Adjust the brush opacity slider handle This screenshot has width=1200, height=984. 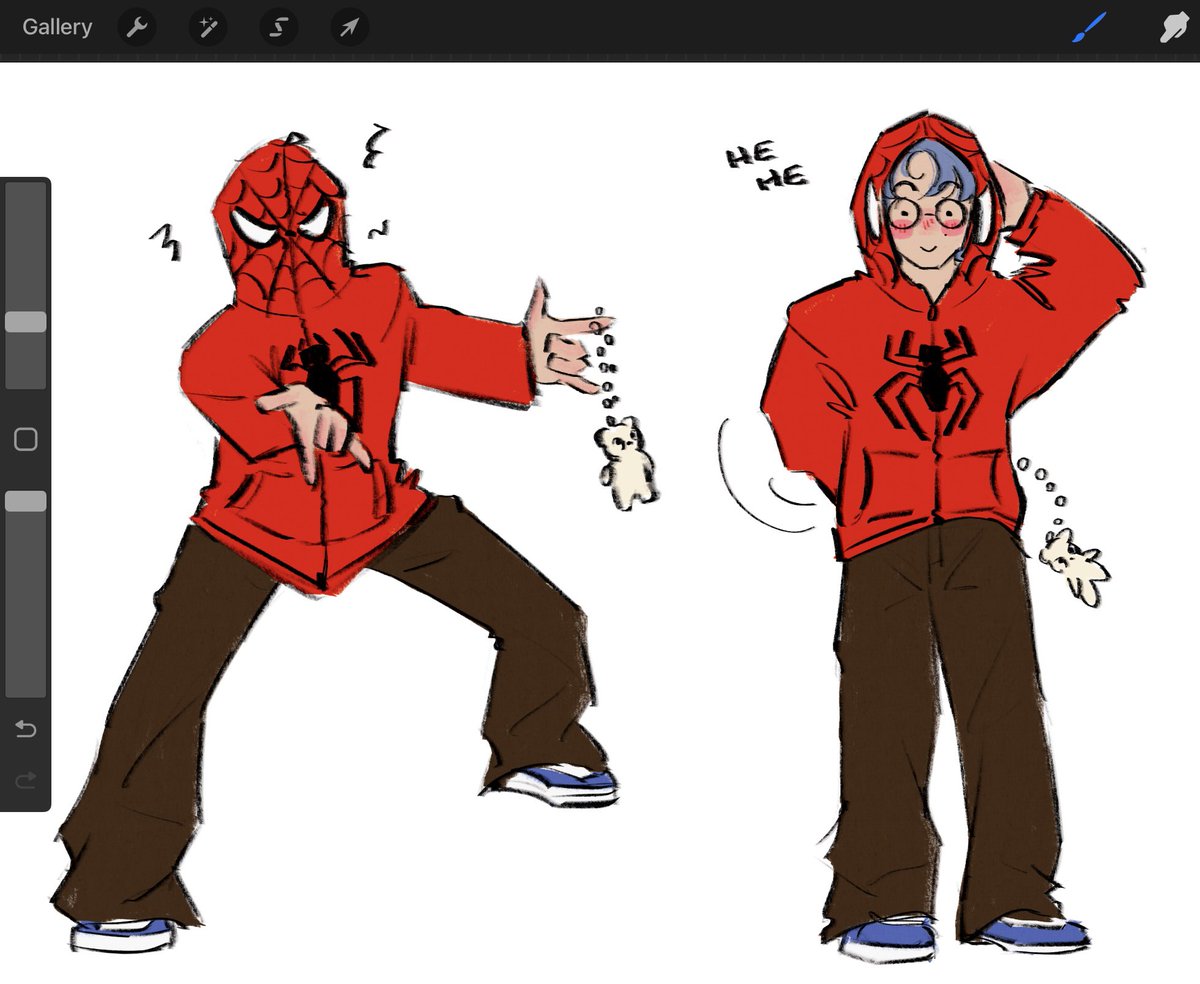(x=26, y=501)
